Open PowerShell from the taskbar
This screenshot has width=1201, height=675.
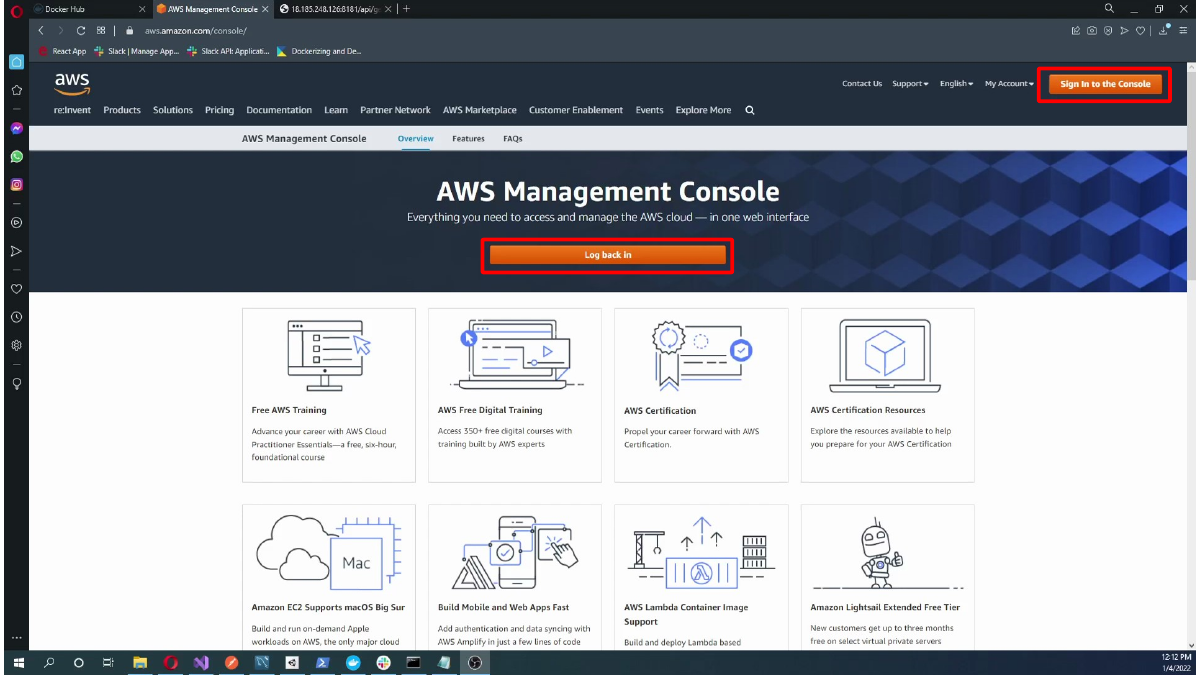point(323,662)
